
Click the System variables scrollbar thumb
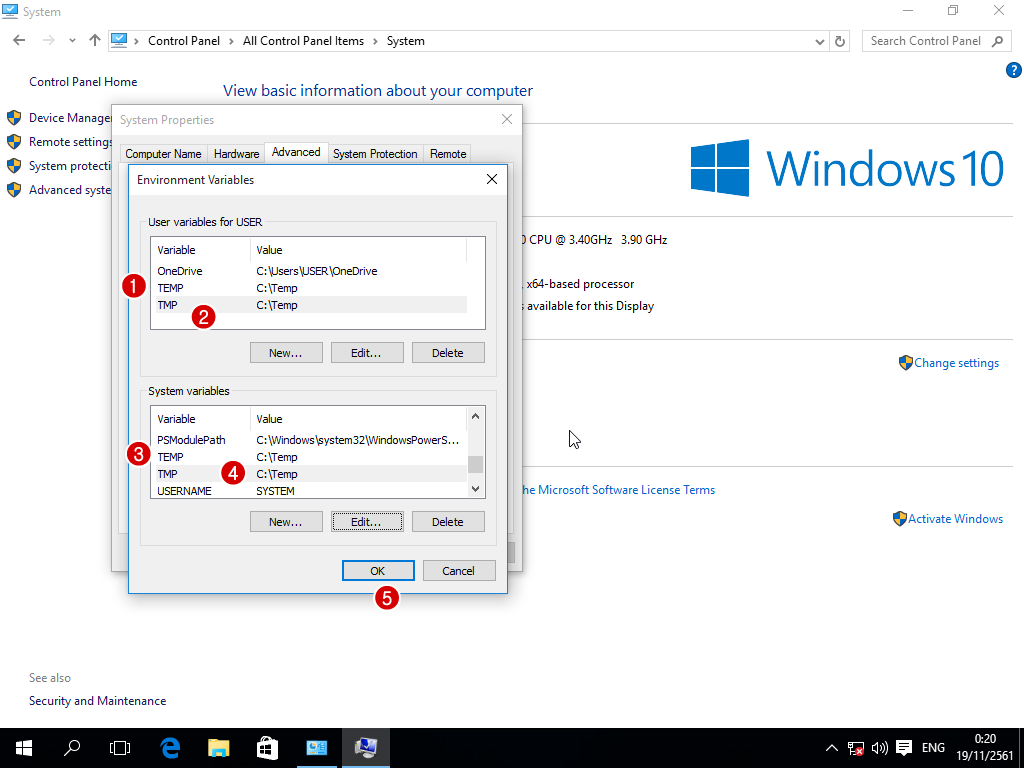point(475,464)
